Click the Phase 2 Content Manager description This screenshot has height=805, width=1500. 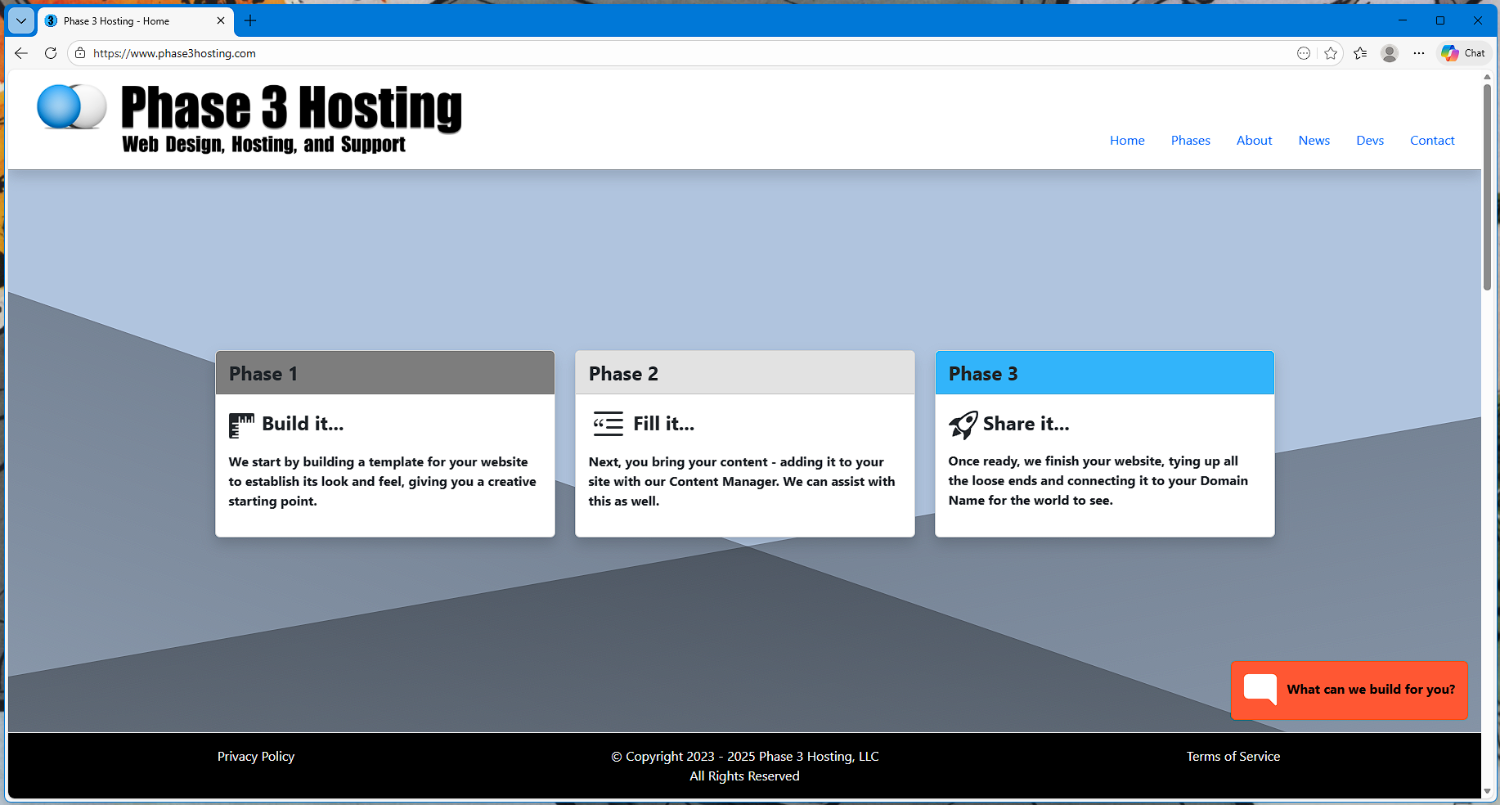tap(741, 481)
